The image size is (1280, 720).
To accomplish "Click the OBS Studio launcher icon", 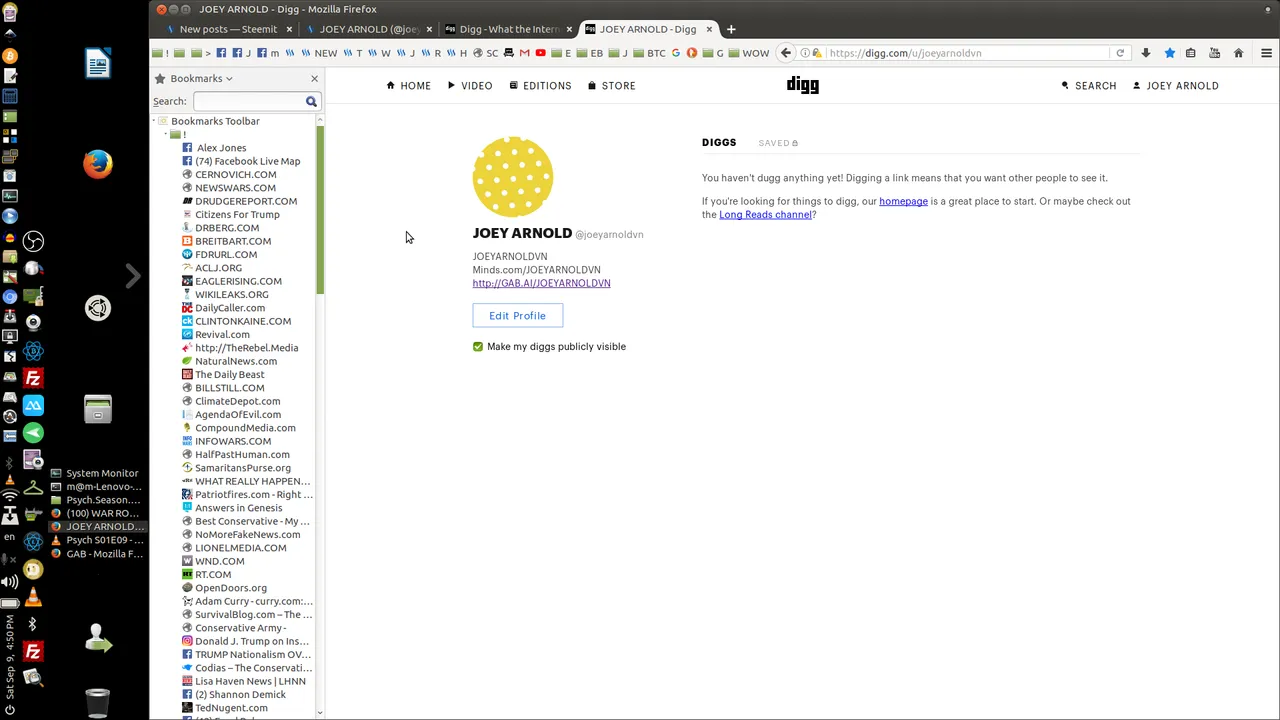I will point(33,241).
